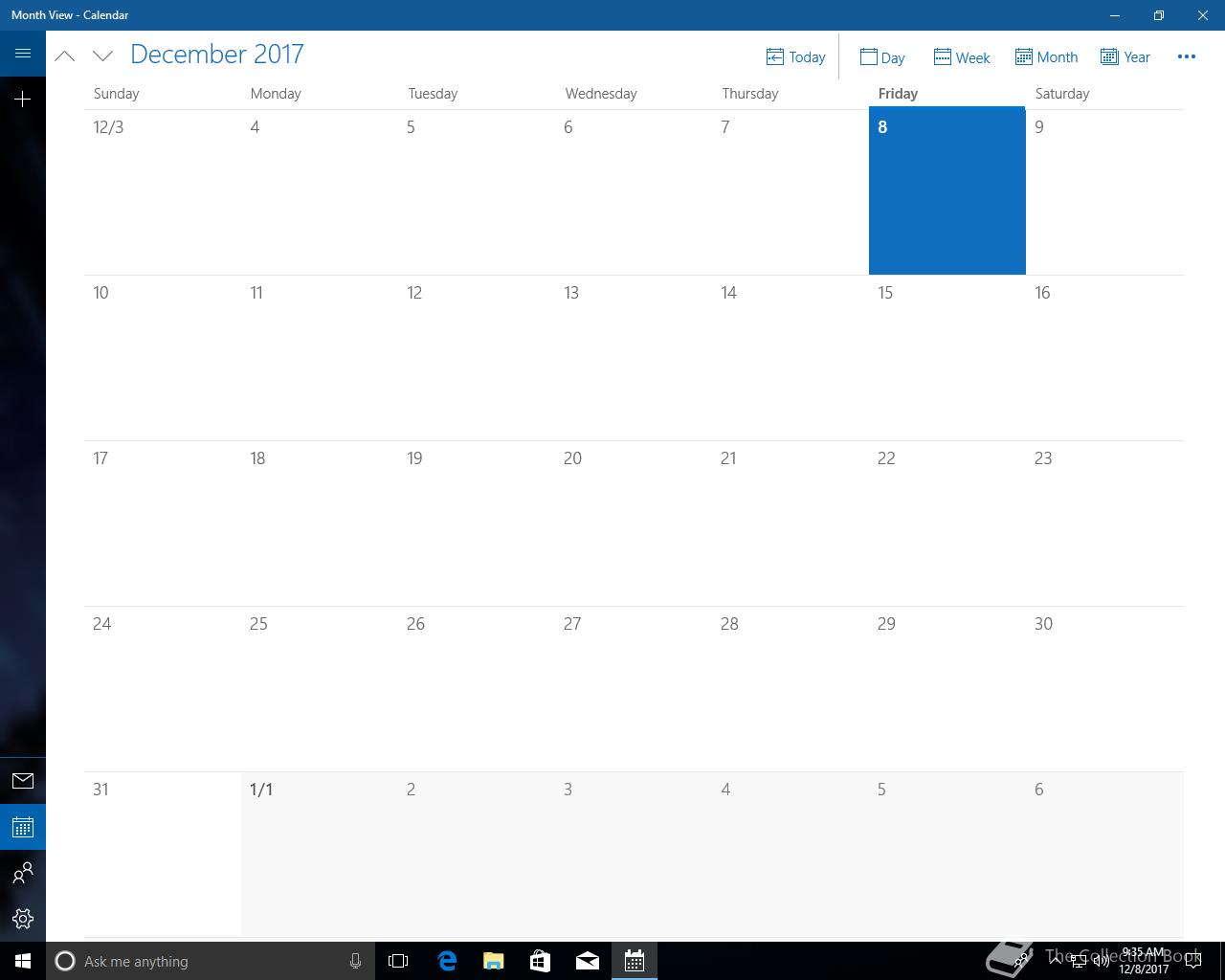Select the Calendar sidebar icon
1225x980 pixels.
click(x=23, y=827)
